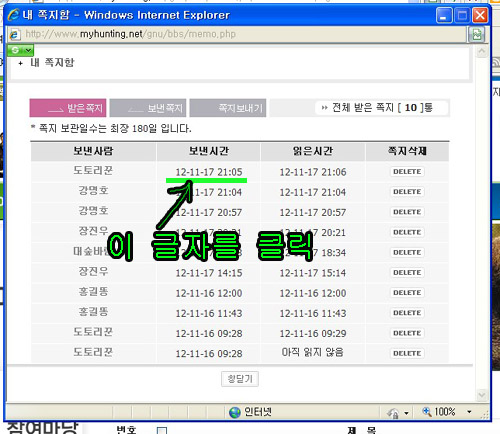Delete the unread 아직 읽지 않음 message
Viewport: 500px width, 434px height.
point(407,353)
